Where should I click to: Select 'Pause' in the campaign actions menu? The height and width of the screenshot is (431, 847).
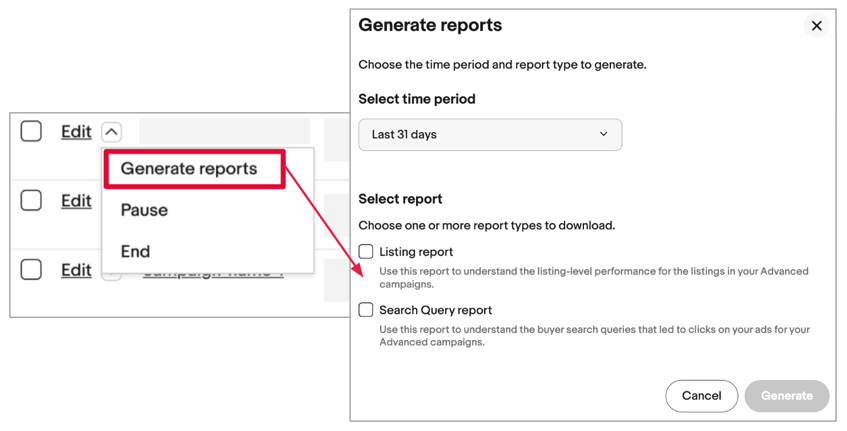point(144,210)
